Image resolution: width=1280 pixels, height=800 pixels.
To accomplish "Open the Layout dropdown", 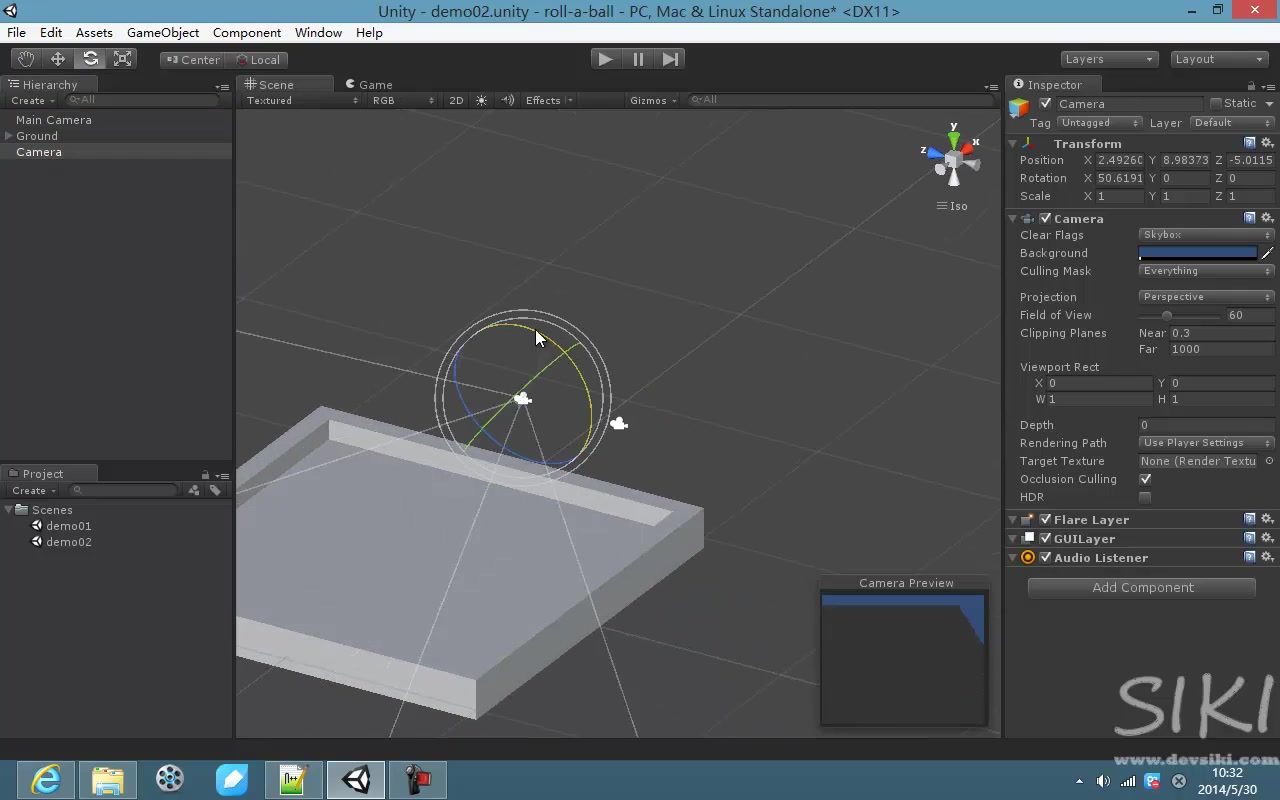I will click(x=1219, y=59).
